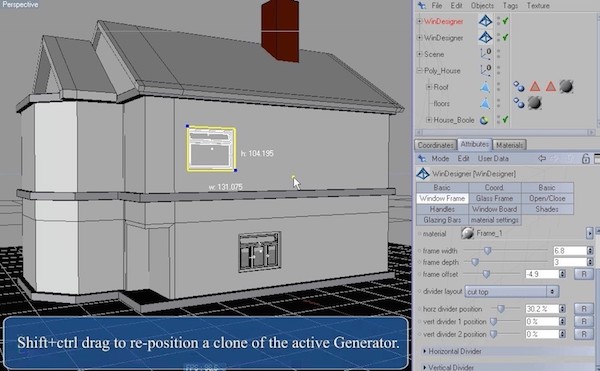Go back with the Attribute Manager arrow
Screen dimensions: 600x371
(x=542, y=158)
